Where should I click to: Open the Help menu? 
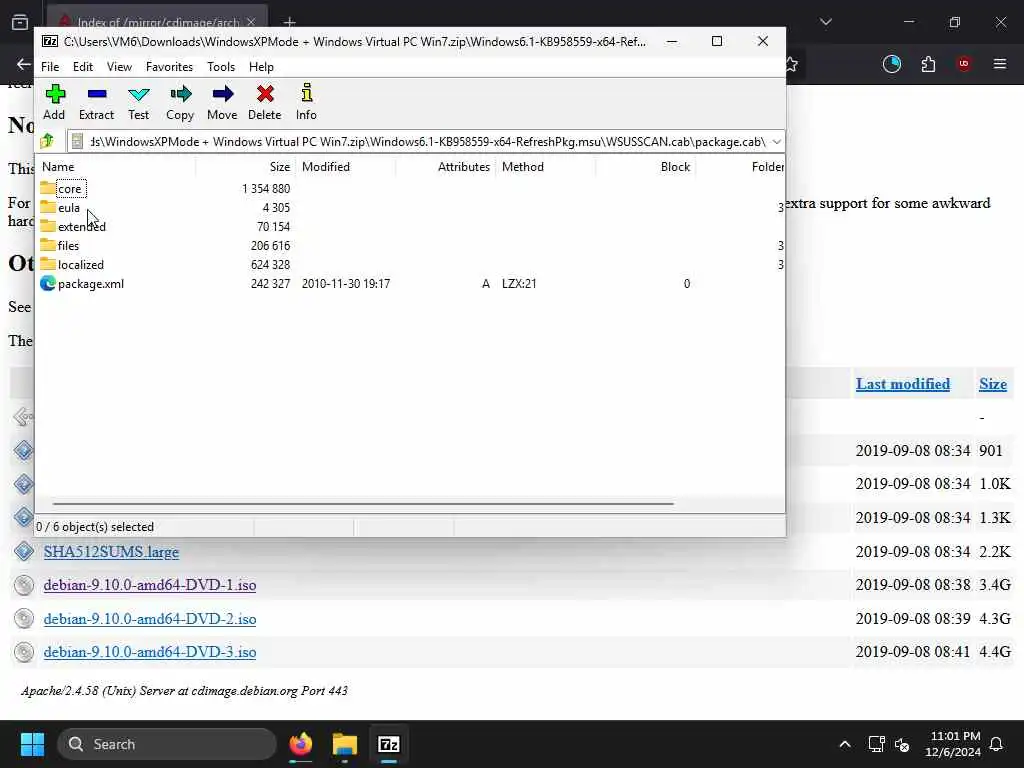pos(261,67)
